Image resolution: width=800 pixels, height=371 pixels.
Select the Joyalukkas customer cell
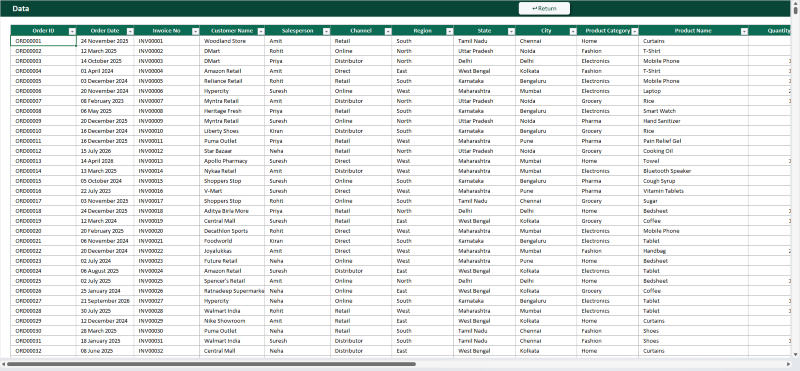click(x=232, y=251)
